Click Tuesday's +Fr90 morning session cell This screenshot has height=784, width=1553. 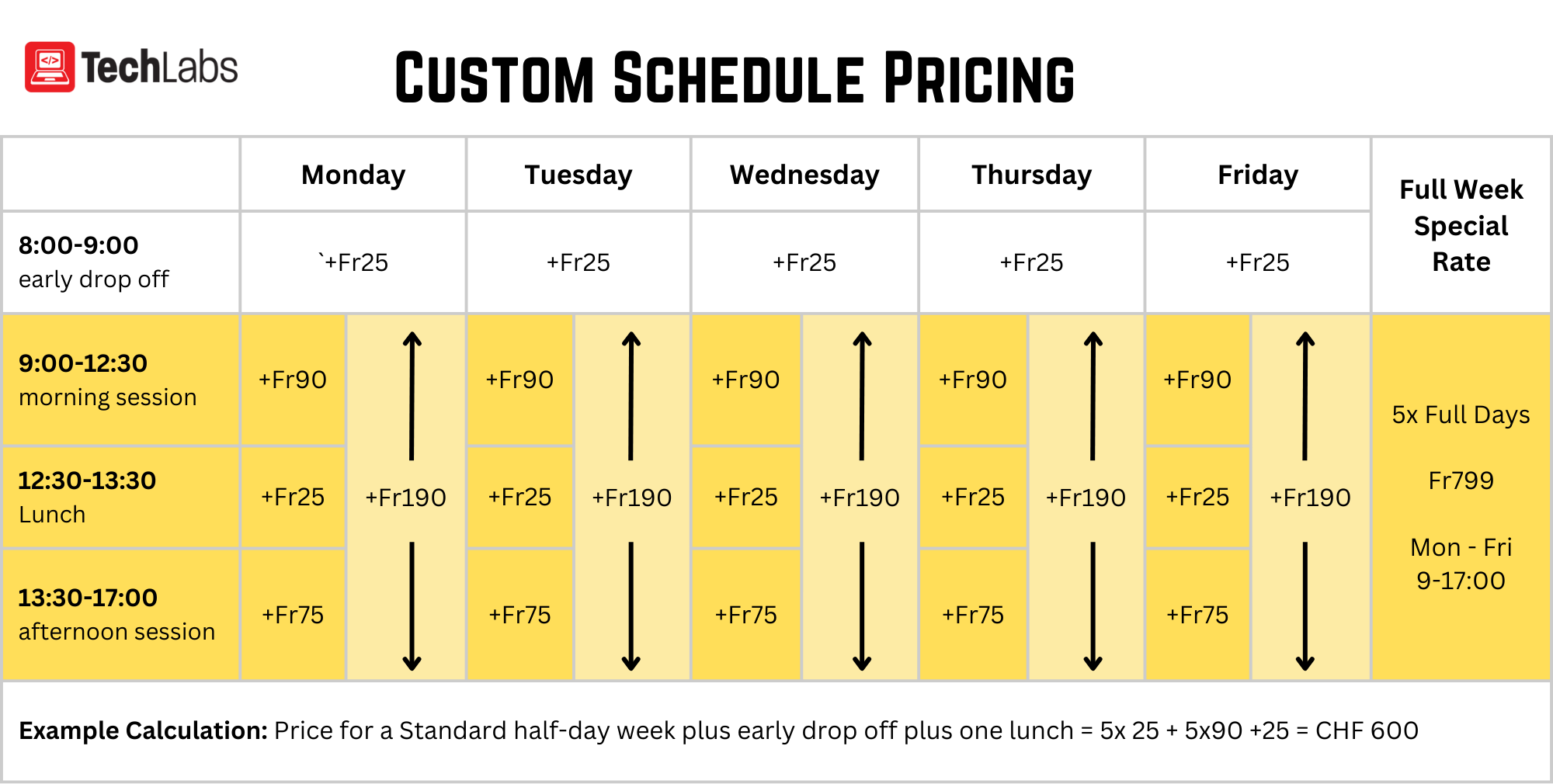pos(519,380)
